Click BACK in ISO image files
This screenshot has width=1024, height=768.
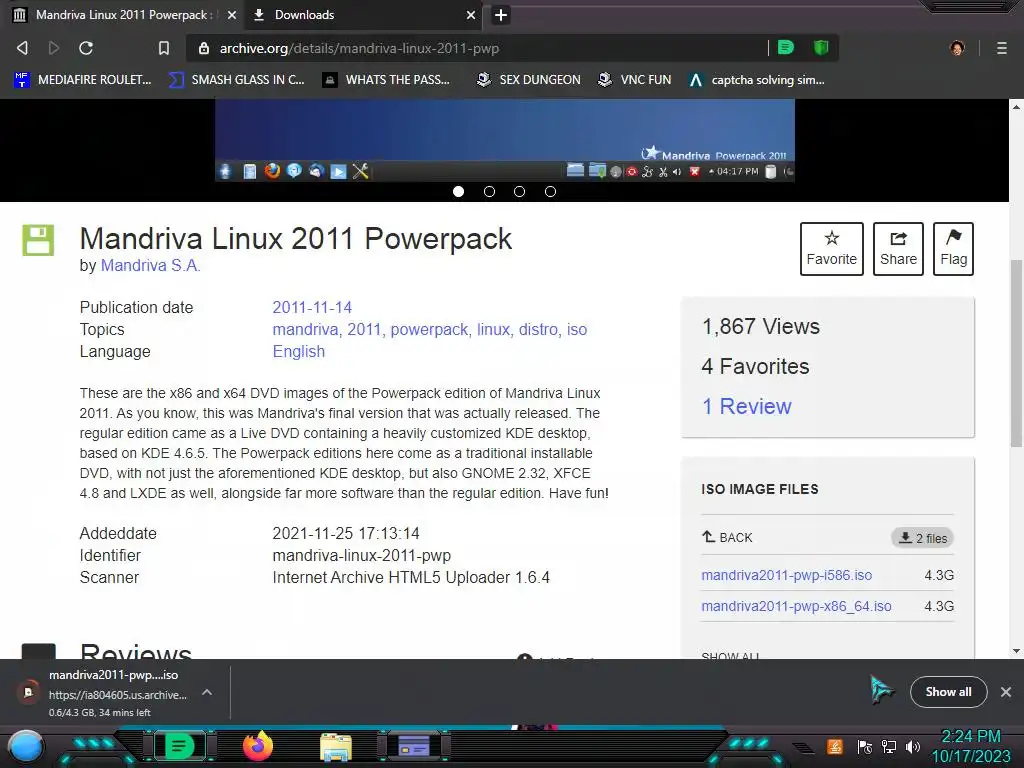pos(727,537)
